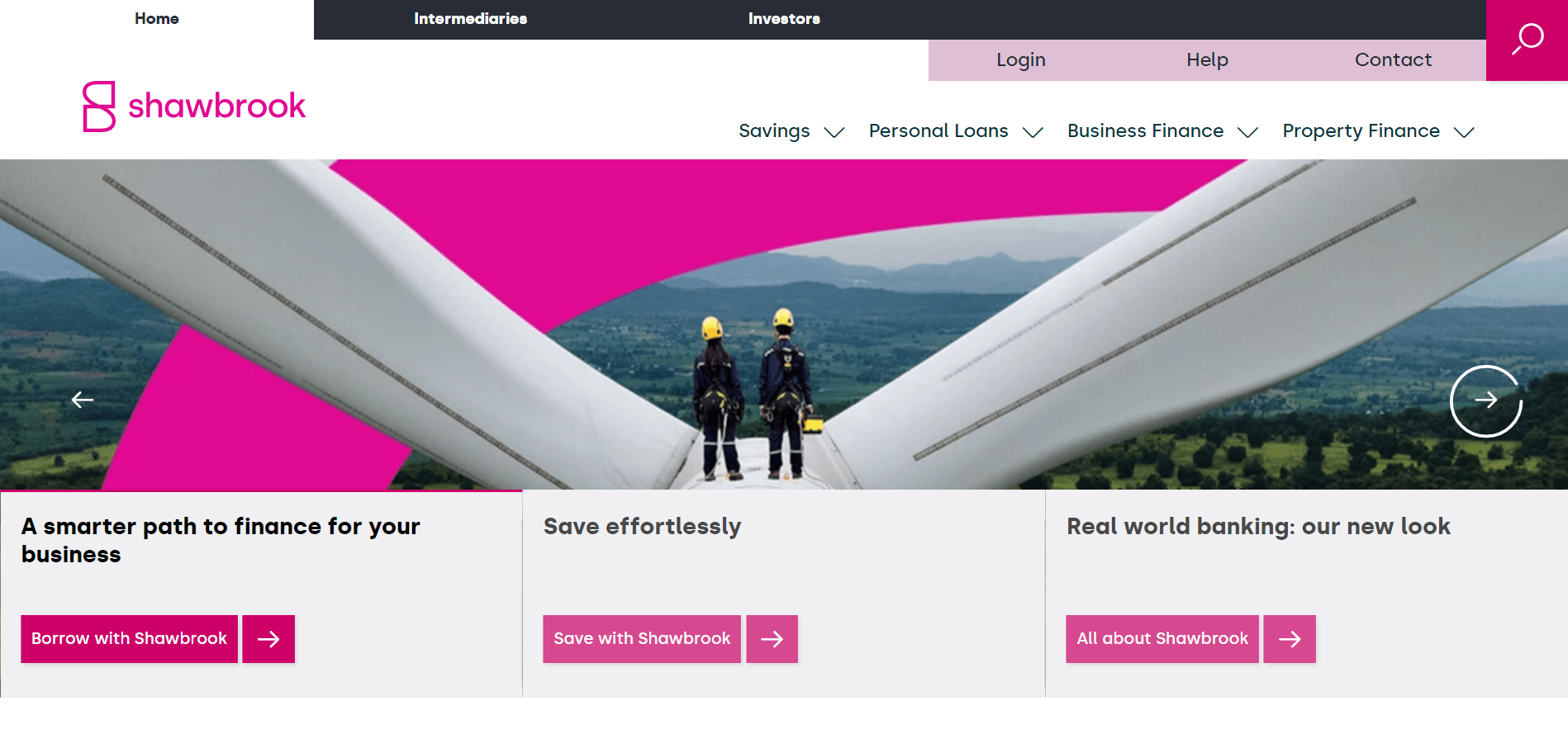Select the Real world banking slide heading
Screen dimensions: 1568x734
(x=1258, y=527)
